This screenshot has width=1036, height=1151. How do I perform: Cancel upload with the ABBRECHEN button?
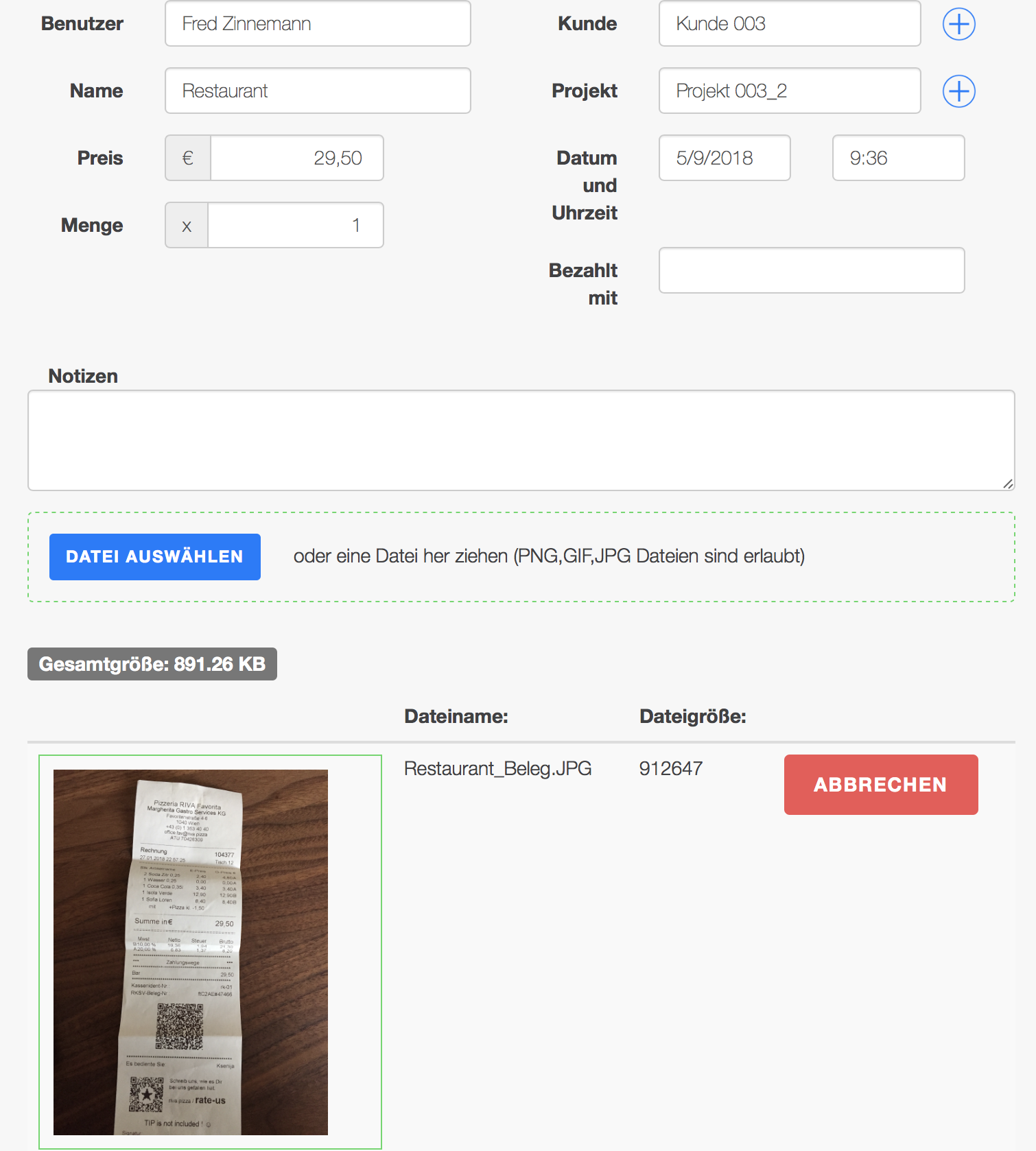pyautogui.click(x=880, y=785)
